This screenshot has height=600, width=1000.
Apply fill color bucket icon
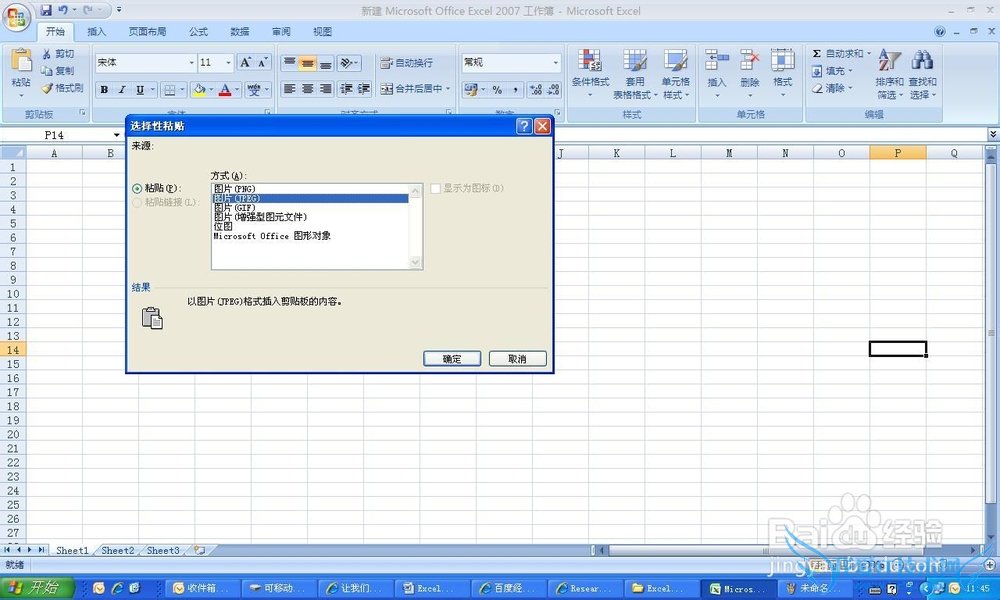(x=199, y=90)
